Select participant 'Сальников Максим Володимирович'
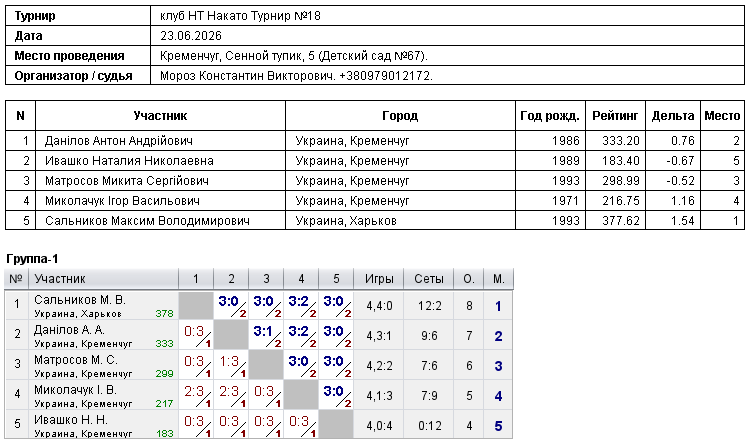The image size is (750, 444). click(x=147, y=221)
